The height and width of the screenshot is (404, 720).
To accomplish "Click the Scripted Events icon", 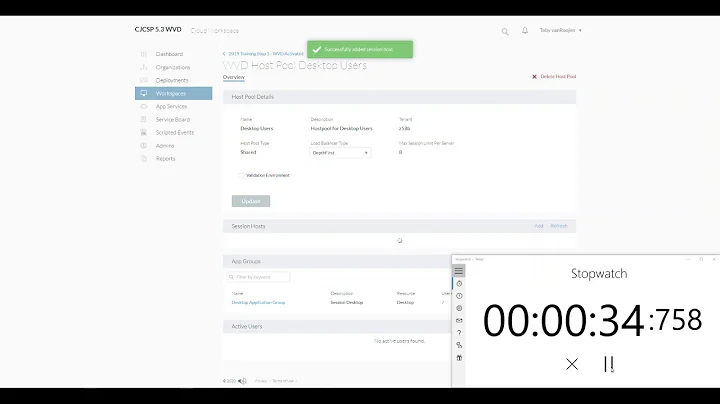I will point(144,132).
